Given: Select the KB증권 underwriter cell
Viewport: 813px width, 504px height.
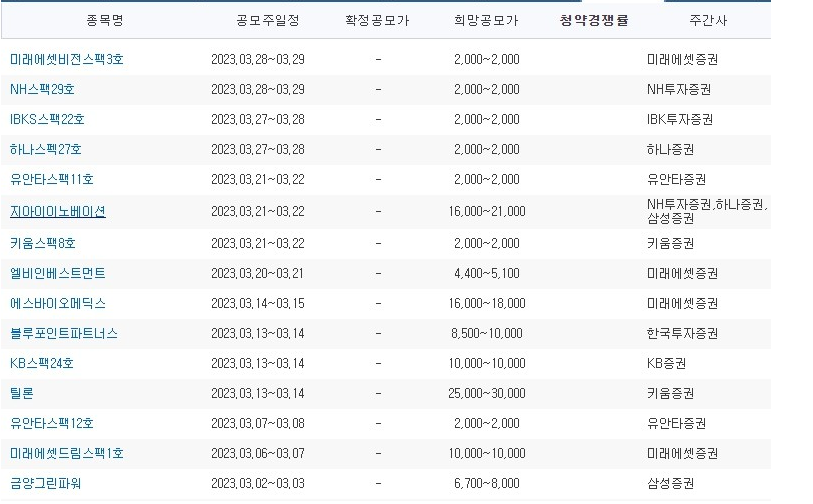Looking at the screenshot, I should pyautogui.click(x=666, y=364).
